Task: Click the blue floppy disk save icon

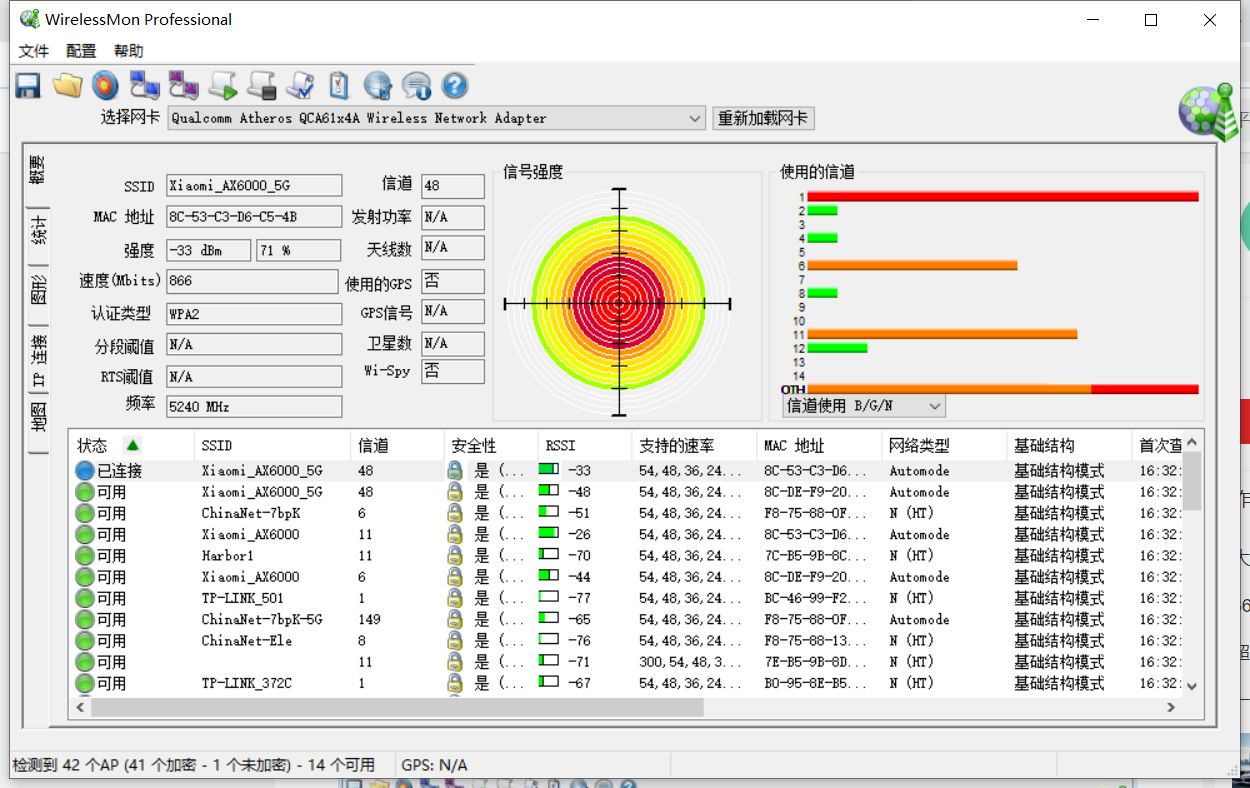Action: click(28, 86)
